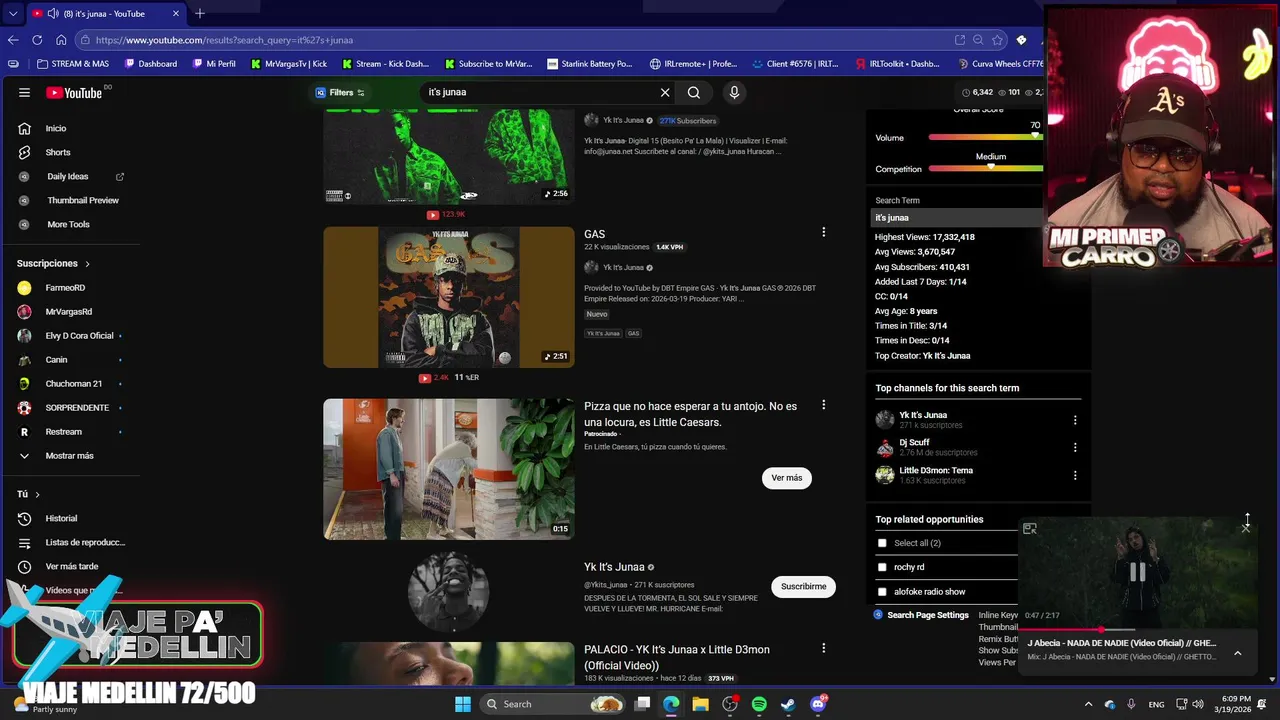The image size is (1280, 720).
Task: Open options for Dj Scuff top channel
Action: pos(1075,447)
